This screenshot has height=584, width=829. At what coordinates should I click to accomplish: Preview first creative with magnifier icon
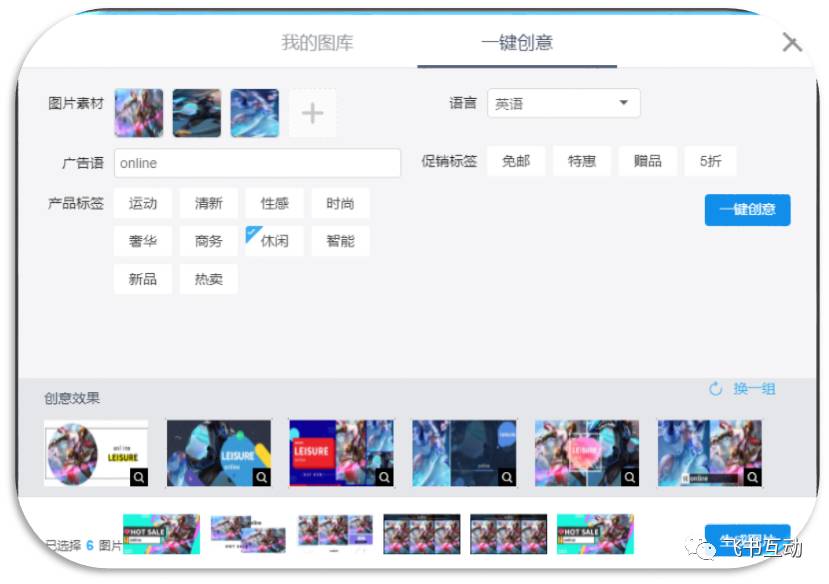point(139,477)
